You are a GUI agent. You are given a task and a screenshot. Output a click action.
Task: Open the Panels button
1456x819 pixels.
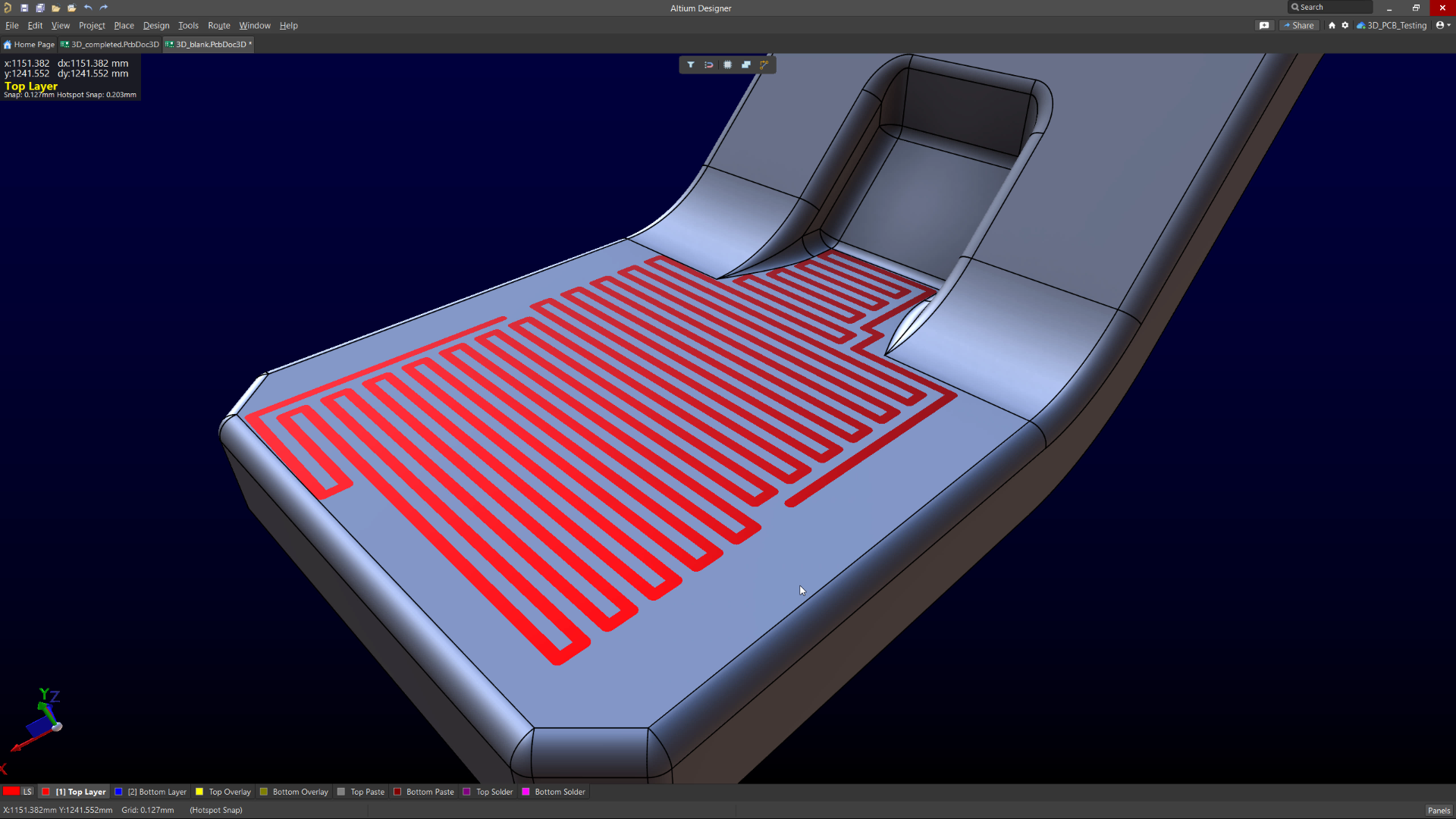pos(1438,811)
